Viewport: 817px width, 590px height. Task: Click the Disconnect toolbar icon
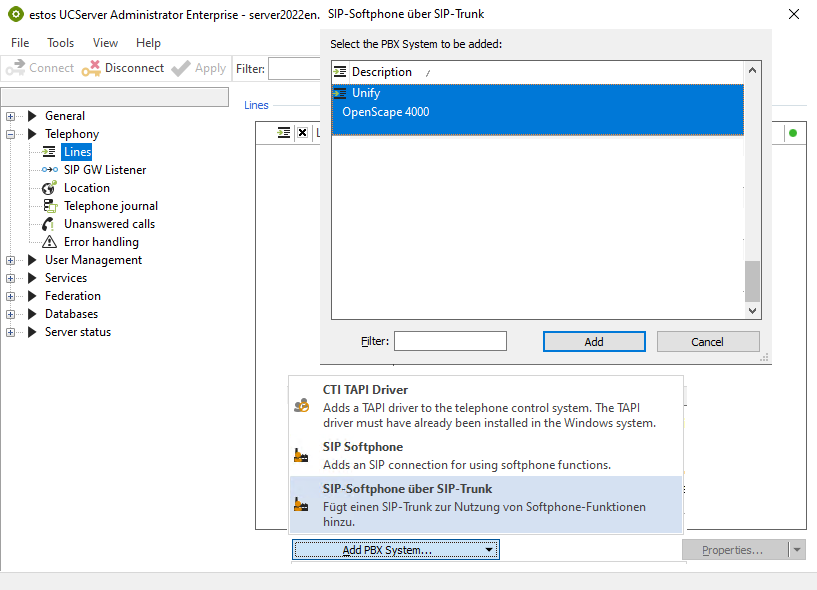[x=91, y=68]
